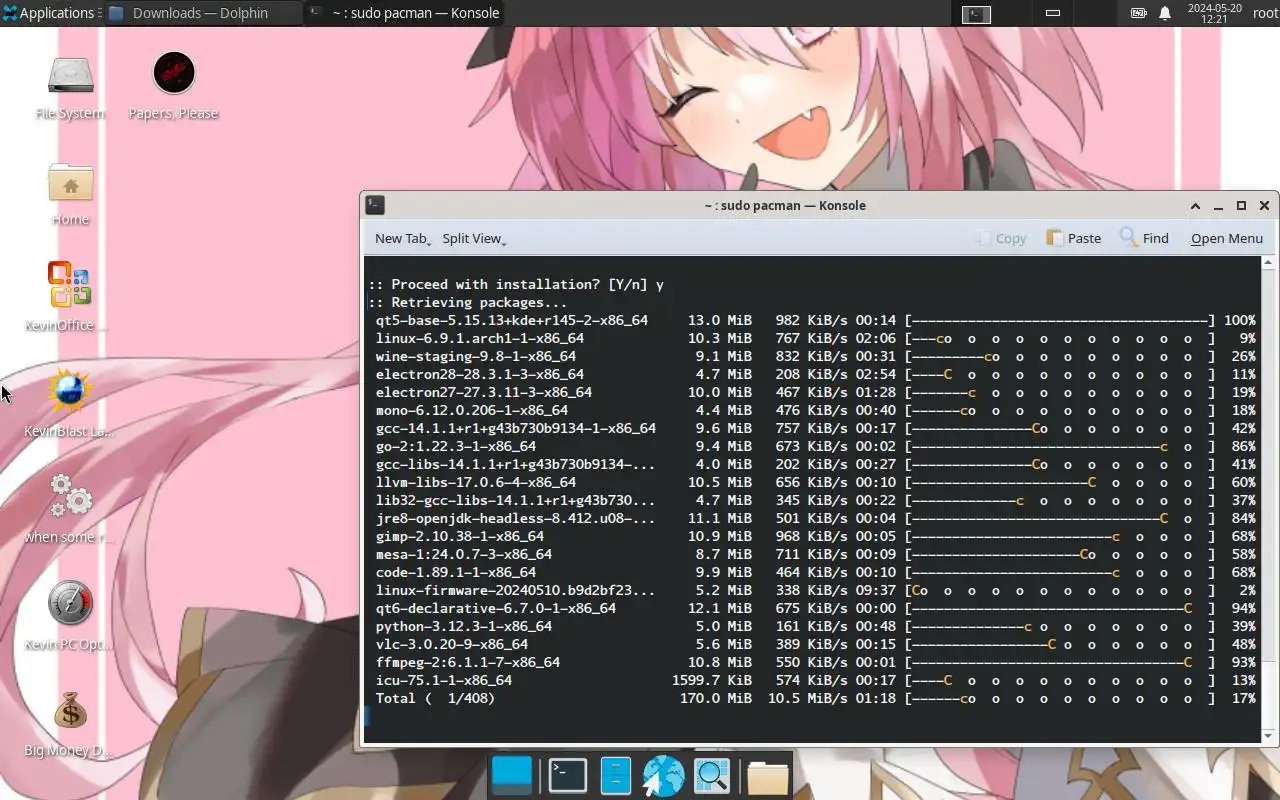Click the vlc-3.0.20-9-x86_64 line
1280x800 pixels.
tap(815, 644)
